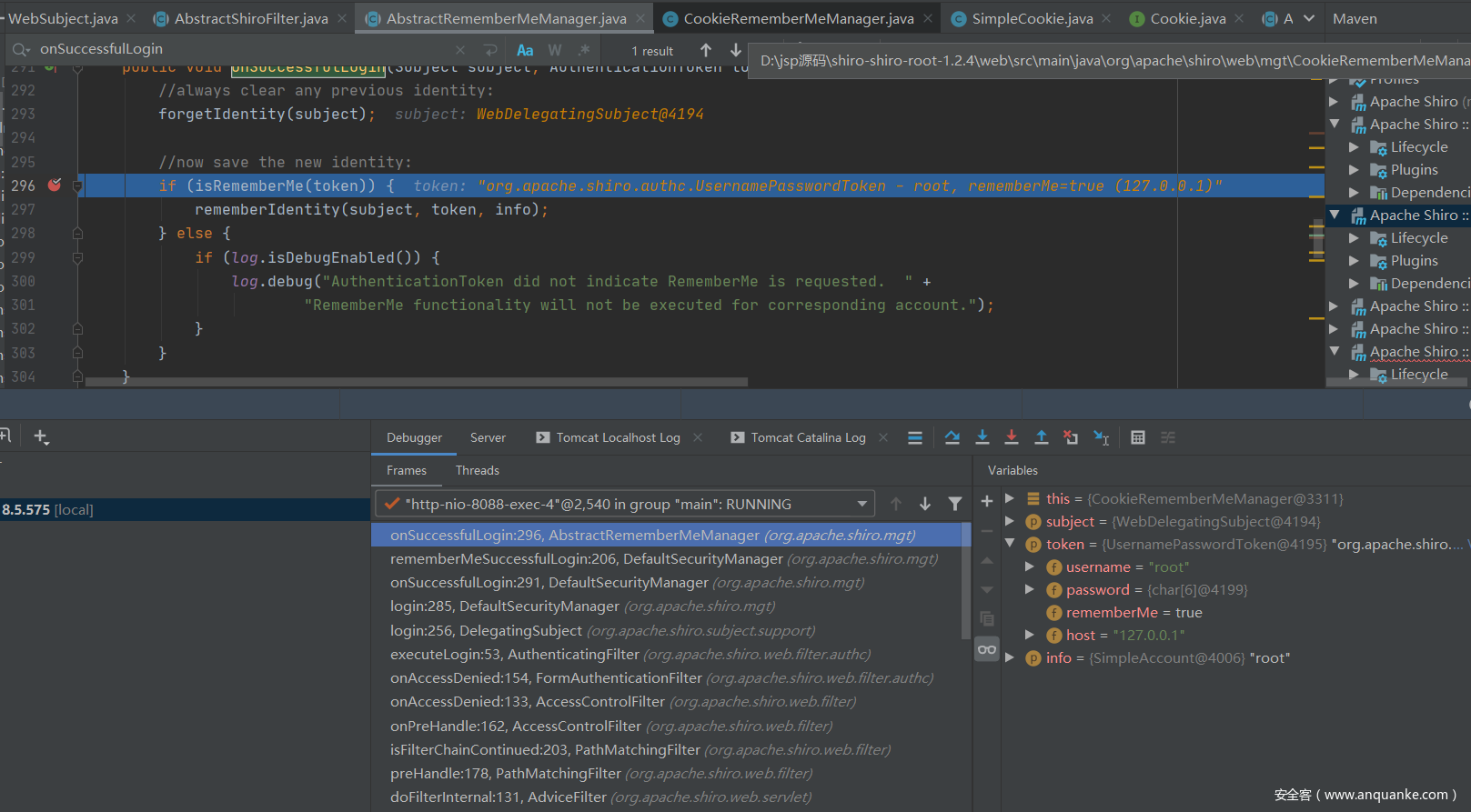Screen dimensions: 1471x812
Task: Expand the info variable node
Action: [x=1010, y=657]
